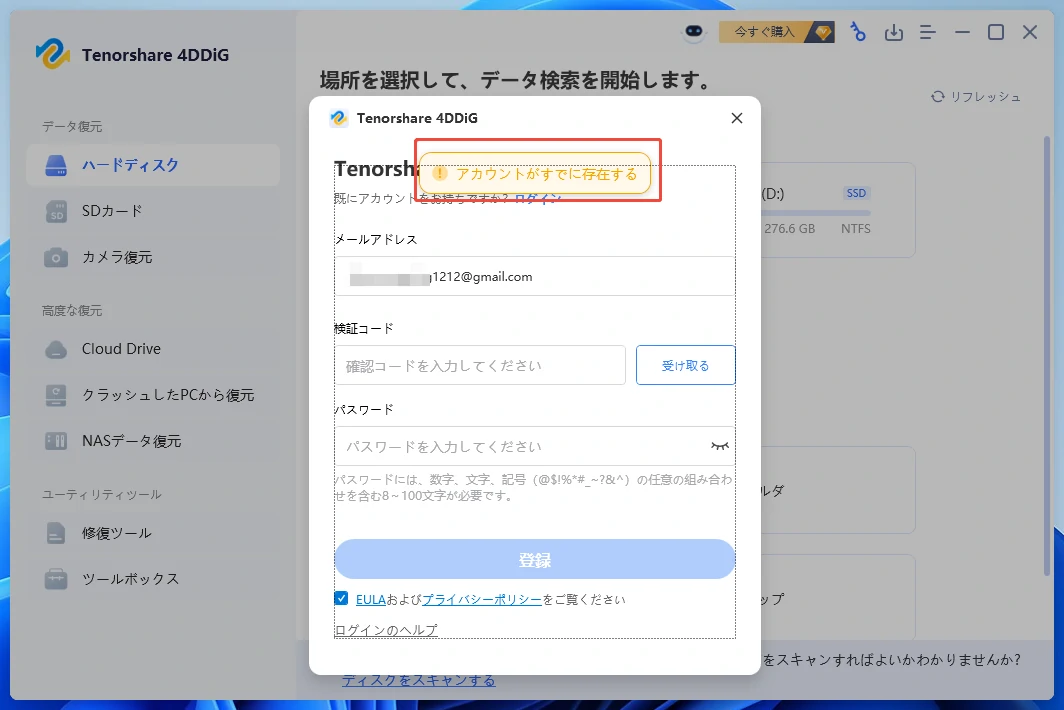Open the EULA link
The height and width of the screenshot is (710, 1064).
[370, 599]
